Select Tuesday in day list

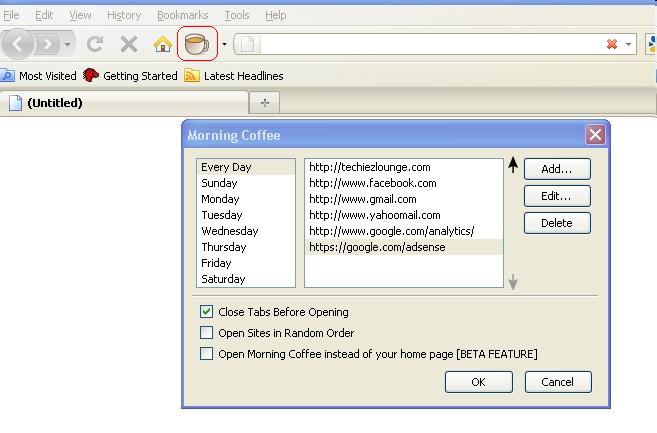pos(246,215)
